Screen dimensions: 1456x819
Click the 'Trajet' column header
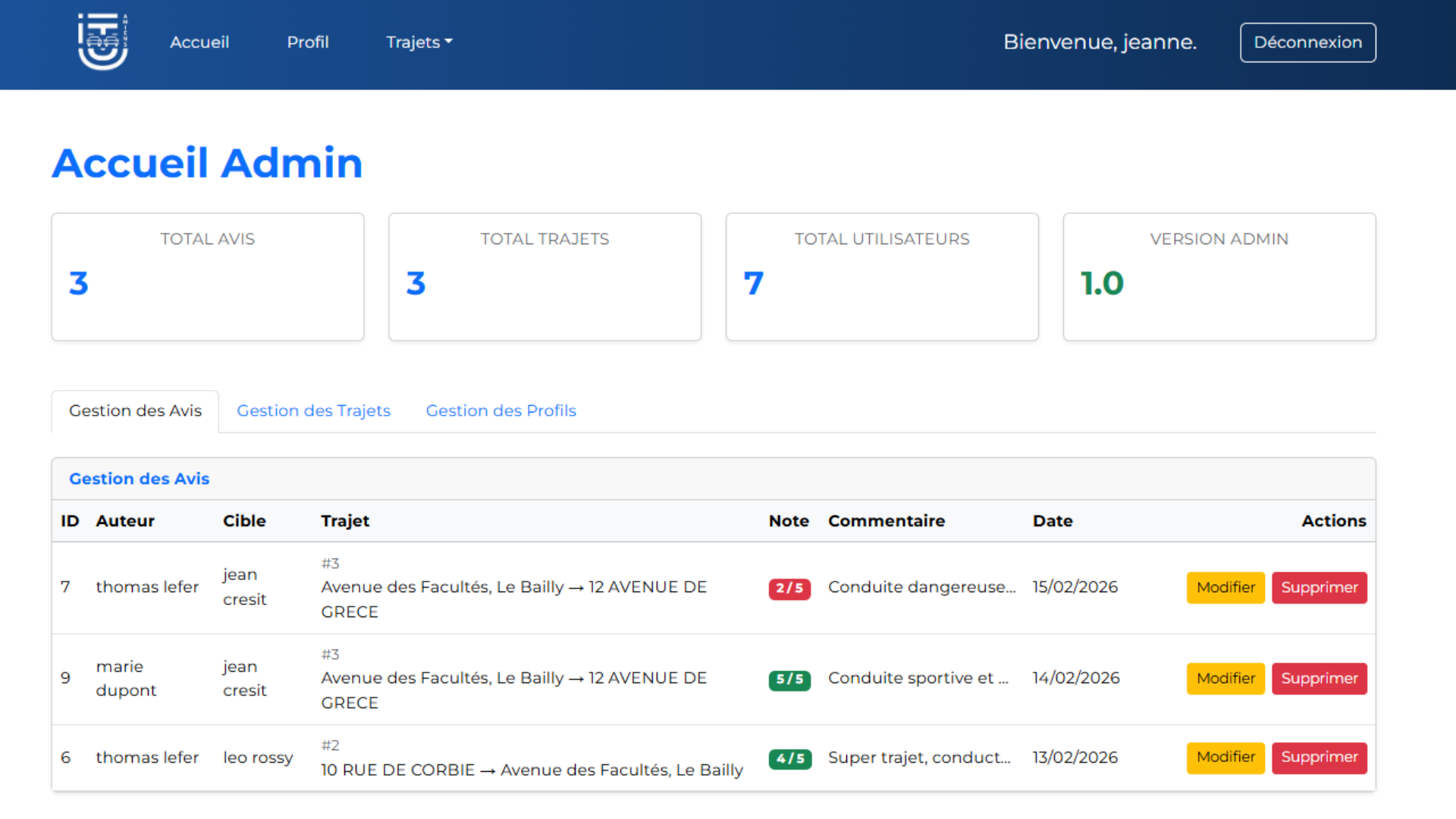(345, 521)
